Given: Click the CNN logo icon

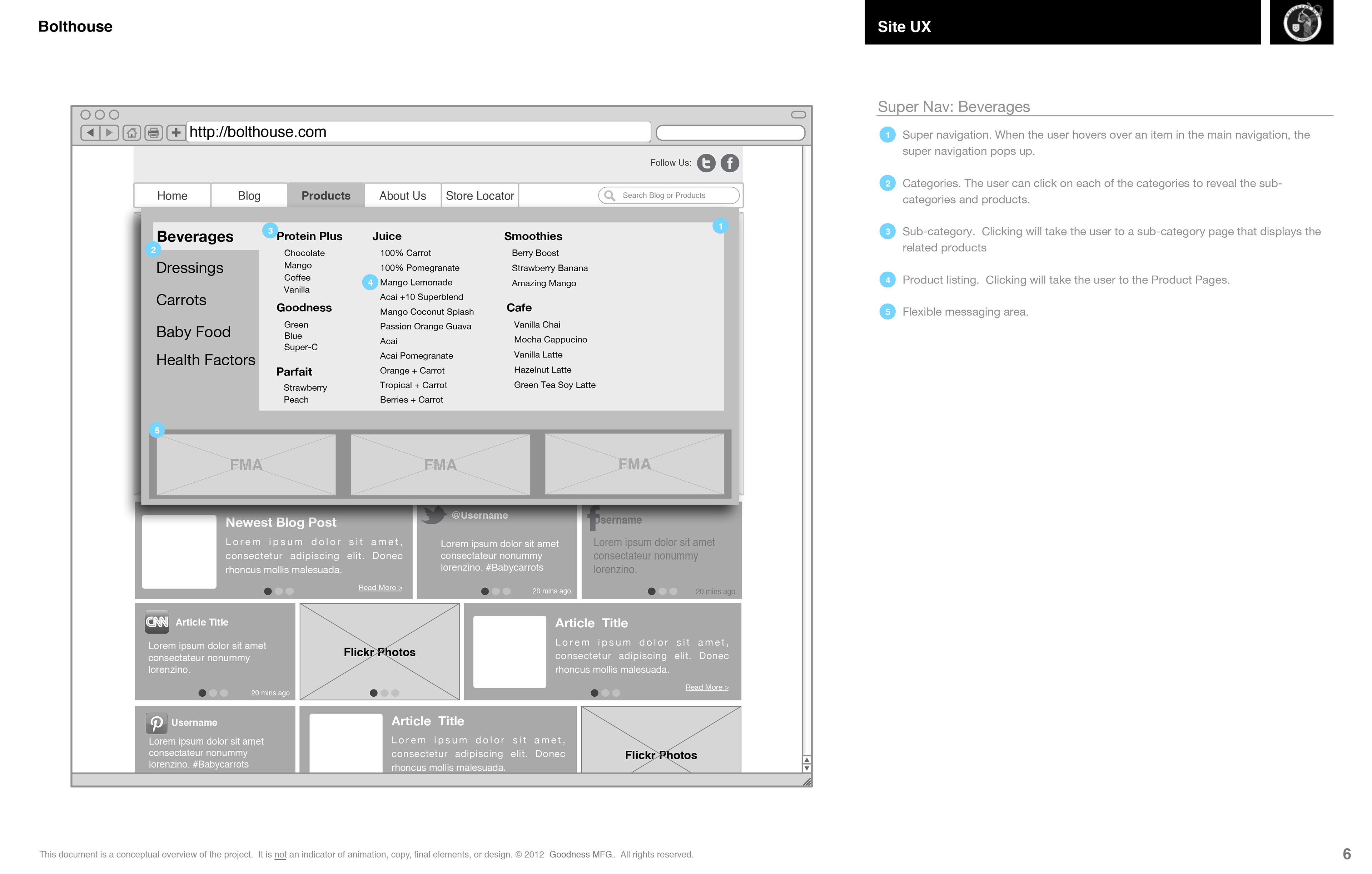Looking at the screenshot, I should click(157, 621).
